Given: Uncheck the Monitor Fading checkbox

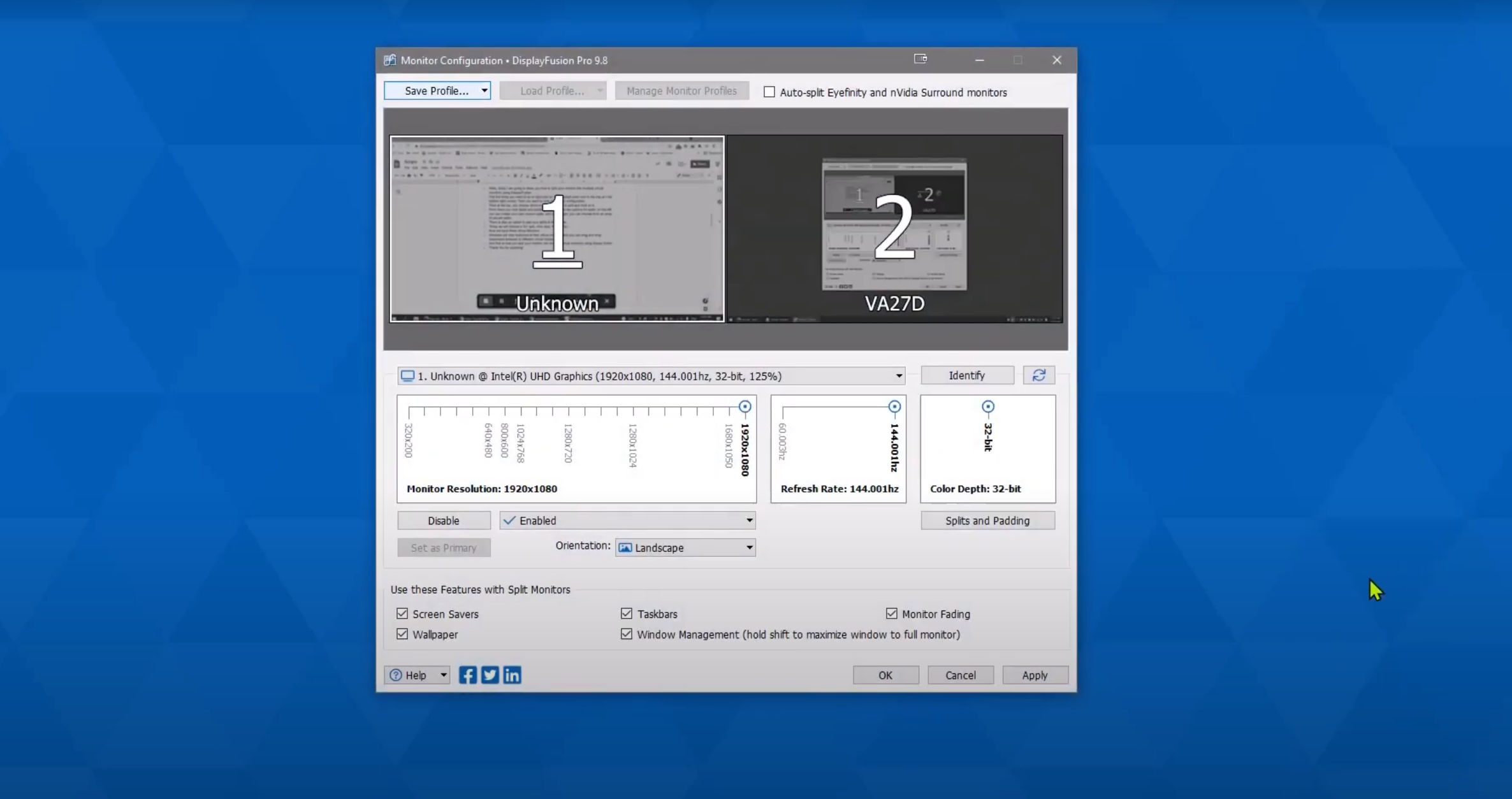Looking at the screenshot, I should (x=892, y=614).
